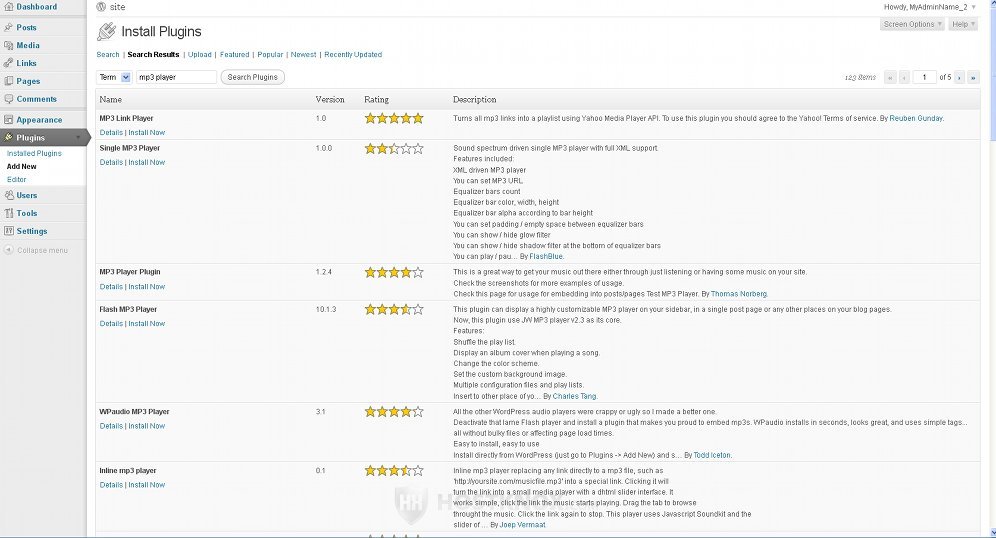
Task: Click the current page number field
Action: (x=924, y=77)
